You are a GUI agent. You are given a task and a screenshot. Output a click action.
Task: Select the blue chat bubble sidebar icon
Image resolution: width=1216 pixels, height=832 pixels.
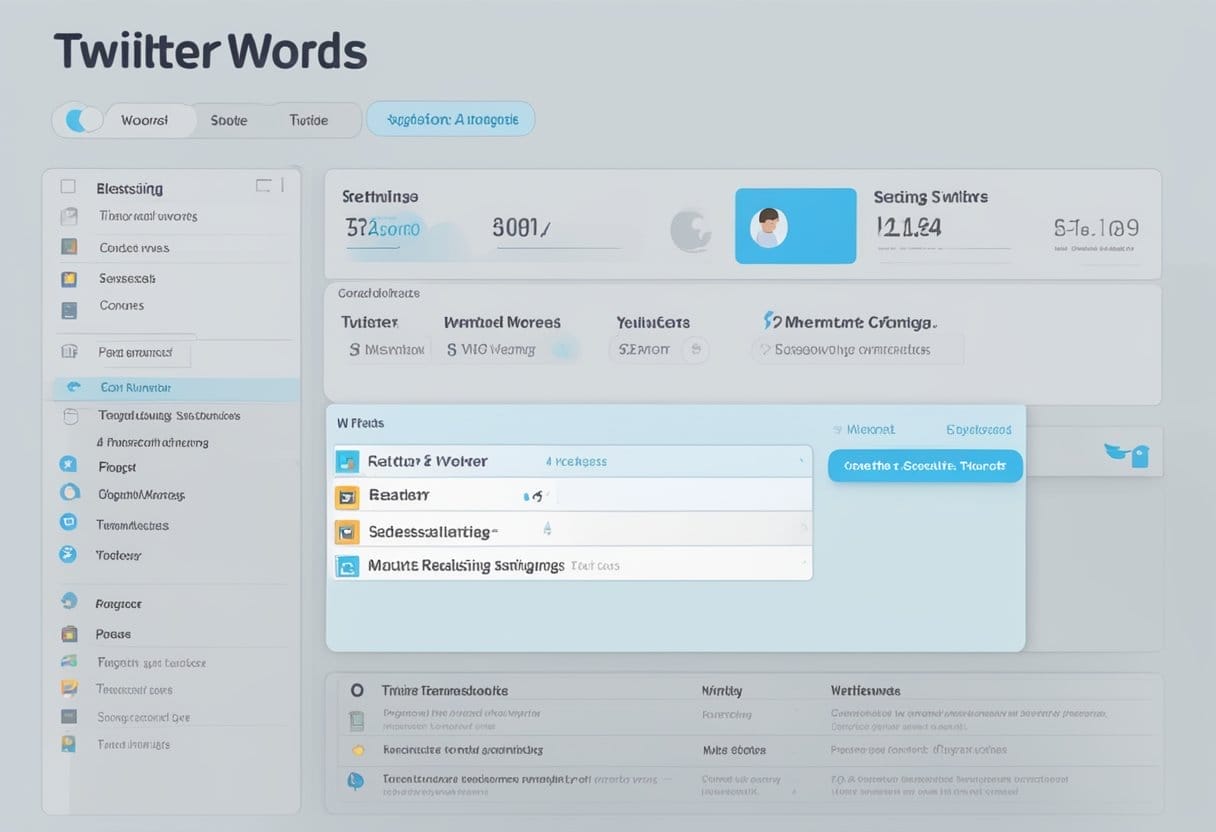[69, 522]
